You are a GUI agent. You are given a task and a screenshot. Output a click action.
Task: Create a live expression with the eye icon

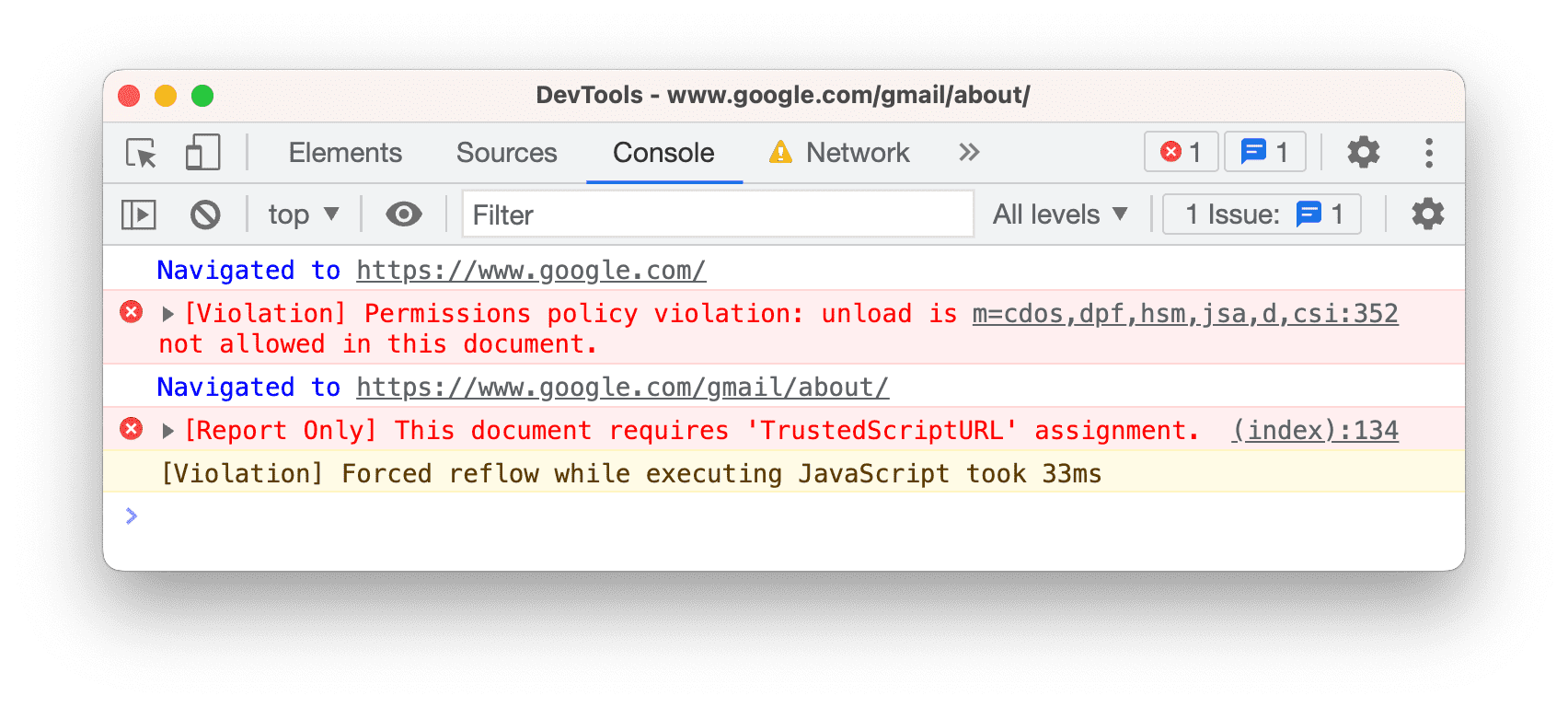[403, 214]
